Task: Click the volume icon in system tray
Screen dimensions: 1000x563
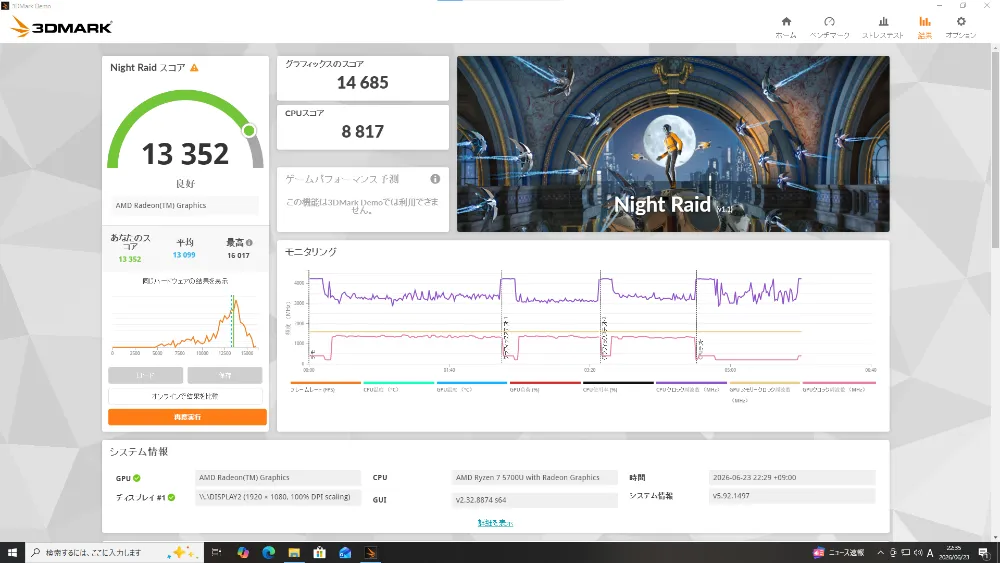Action: 918,552
